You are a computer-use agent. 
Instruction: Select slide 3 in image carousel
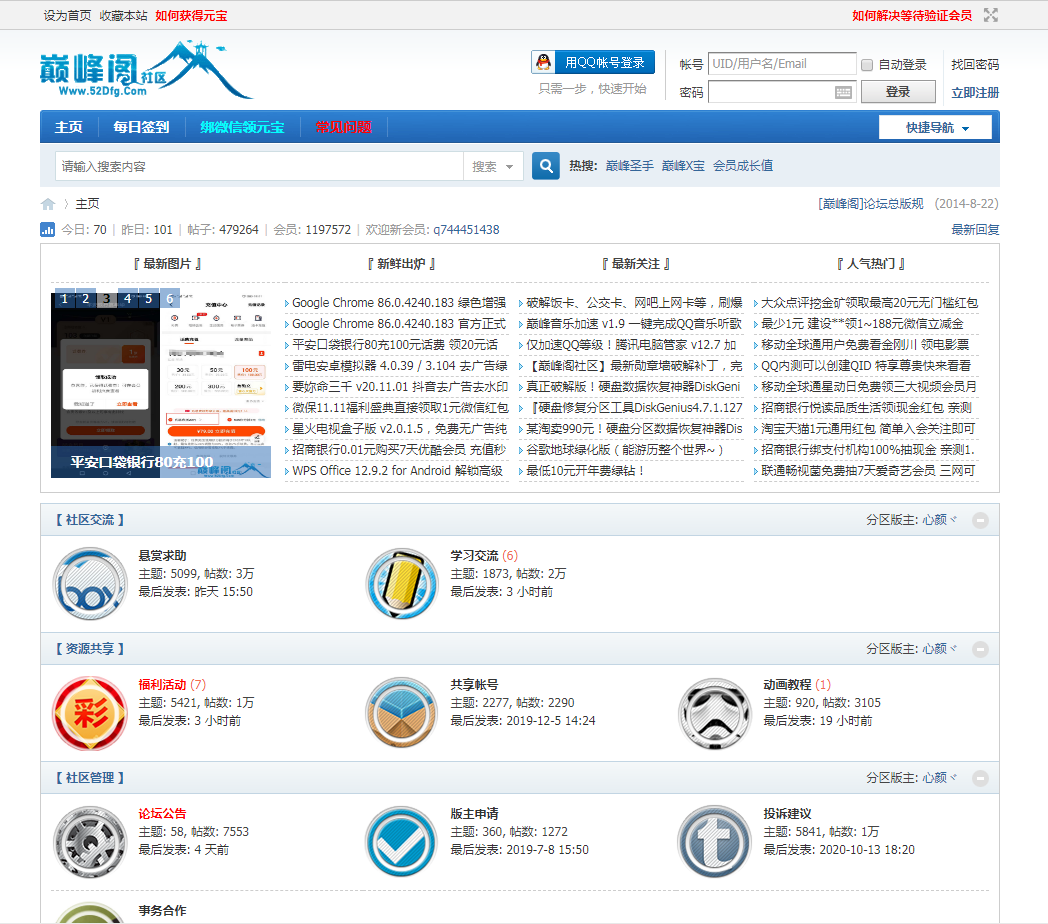tap(107, 298)
